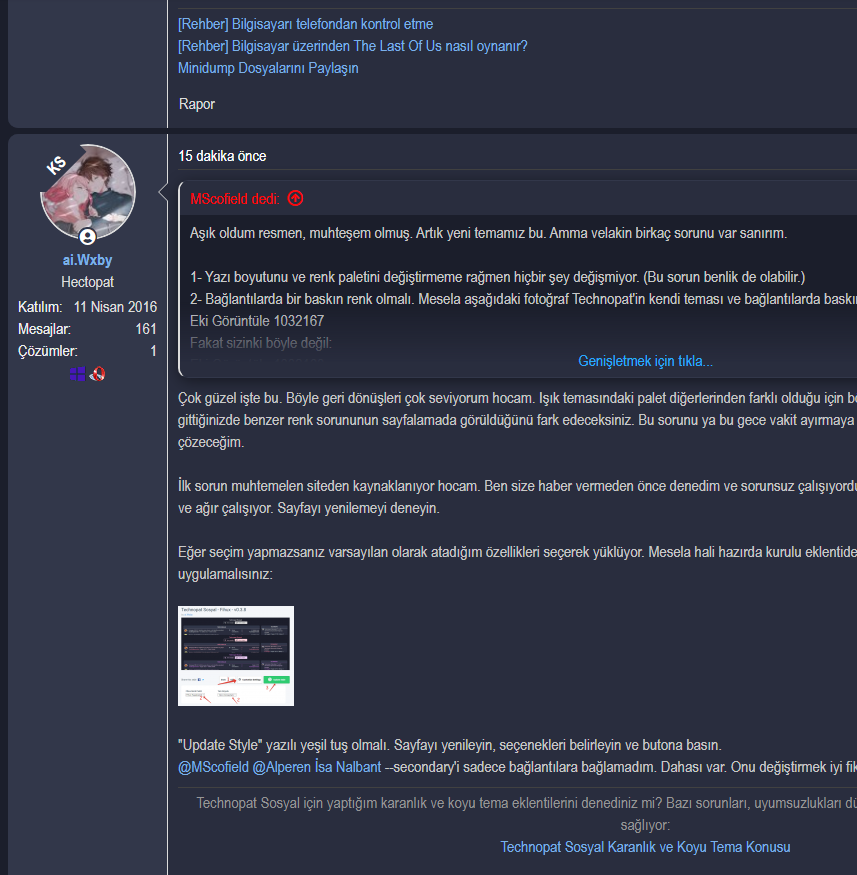Click the 'MScofield dedi:' quote header
Image resolution: width=857 pixels, height=875 pixels.
[x=235, y=199]
